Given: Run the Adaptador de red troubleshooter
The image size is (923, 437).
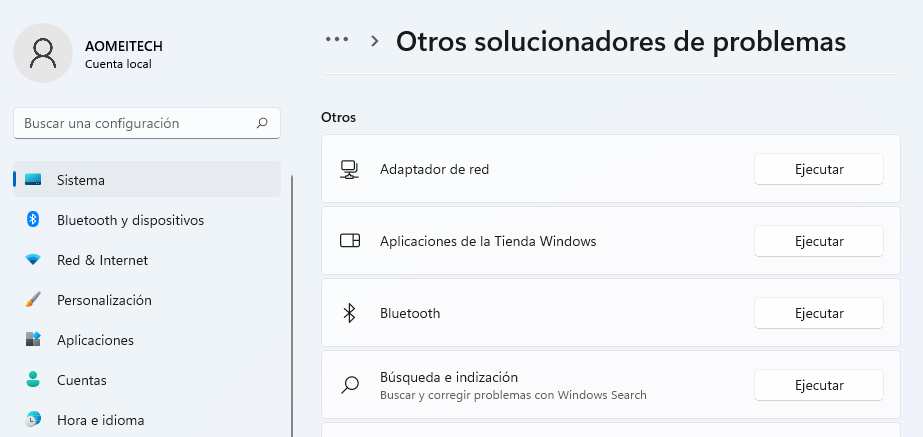Looking at the screenshot, I should coord(818,169).
